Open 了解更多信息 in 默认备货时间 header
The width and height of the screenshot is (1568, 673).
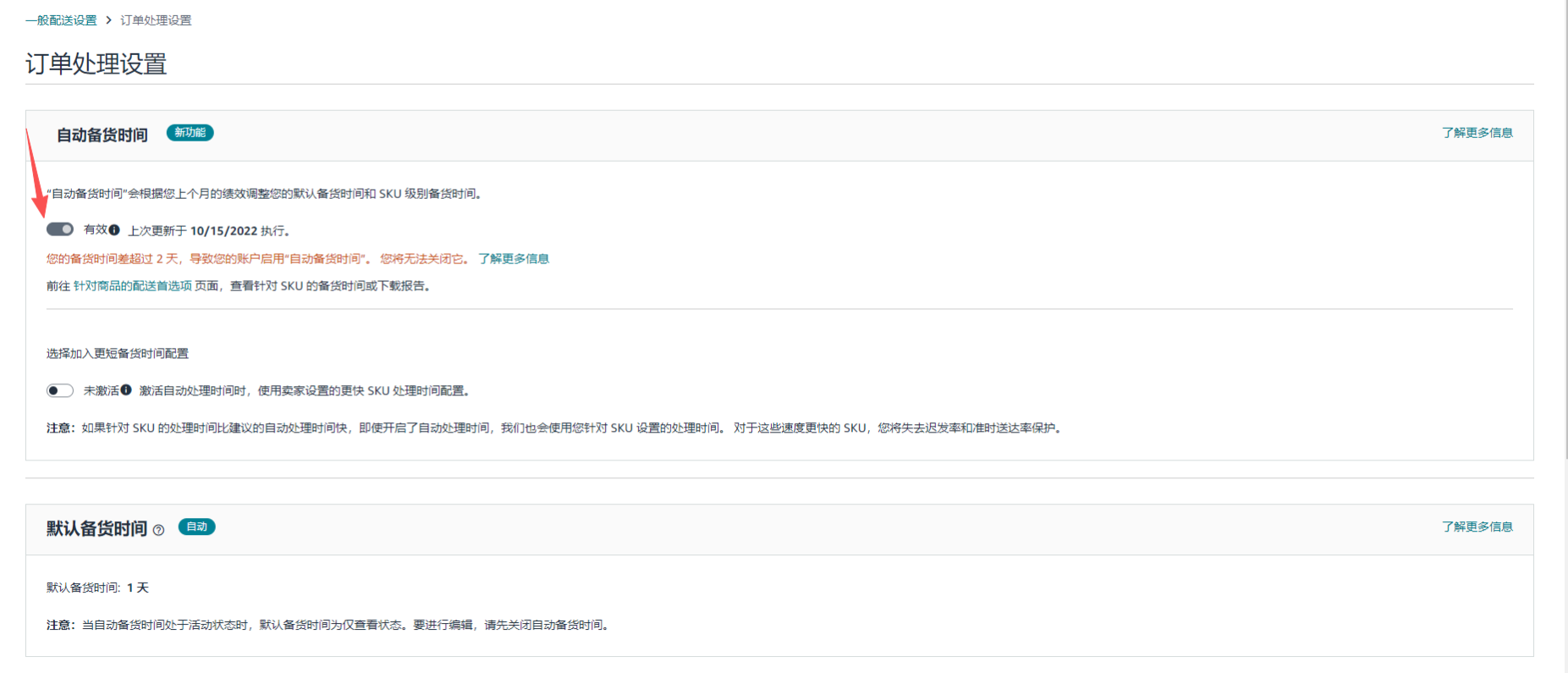click(x=1477, y=527)
